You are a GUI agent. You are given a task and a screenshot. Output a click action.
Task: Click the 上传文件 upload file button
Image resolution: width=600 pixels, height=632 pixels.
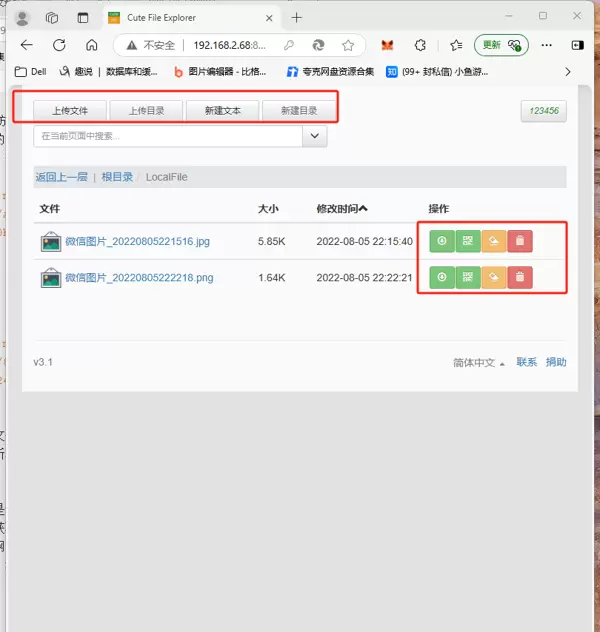(70, 110)
